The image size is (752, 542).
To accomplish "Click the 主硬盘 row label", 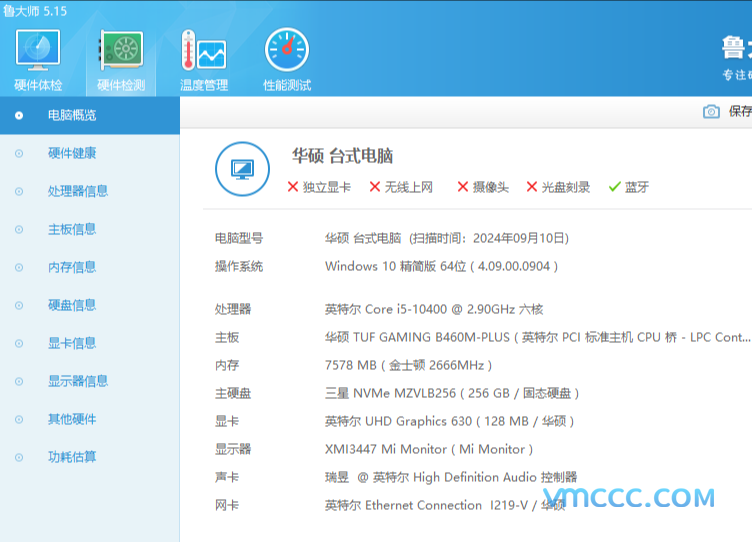I will tap(233, 394).
